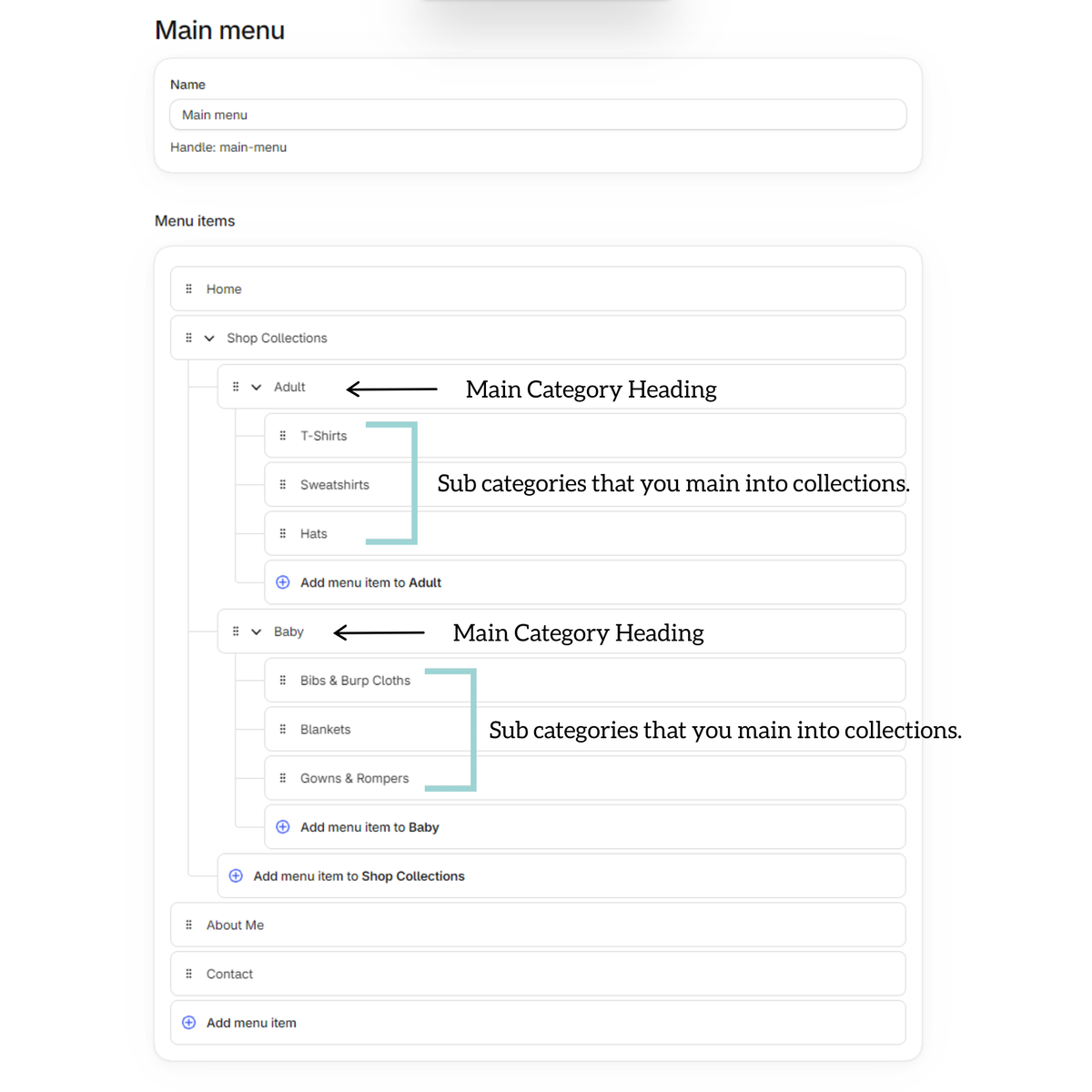Collapse the Shop Collections chevron
This screenshot has height=1092, width=1092.
pos(209,339)
